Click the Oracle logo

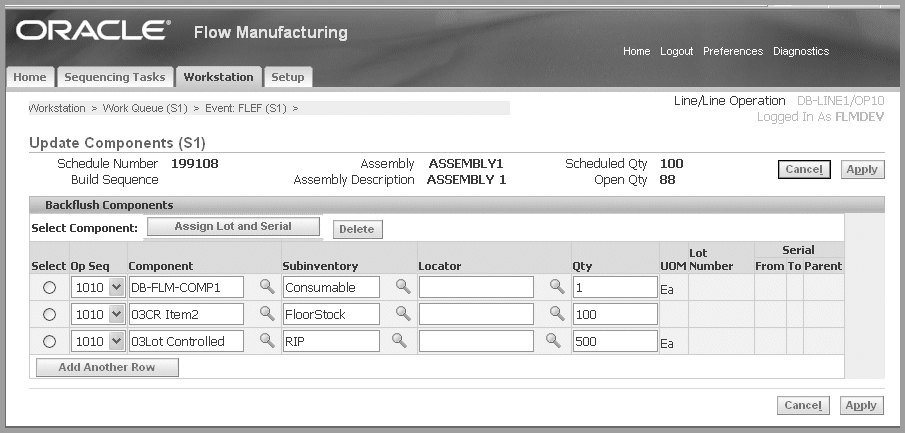point(93,31)
